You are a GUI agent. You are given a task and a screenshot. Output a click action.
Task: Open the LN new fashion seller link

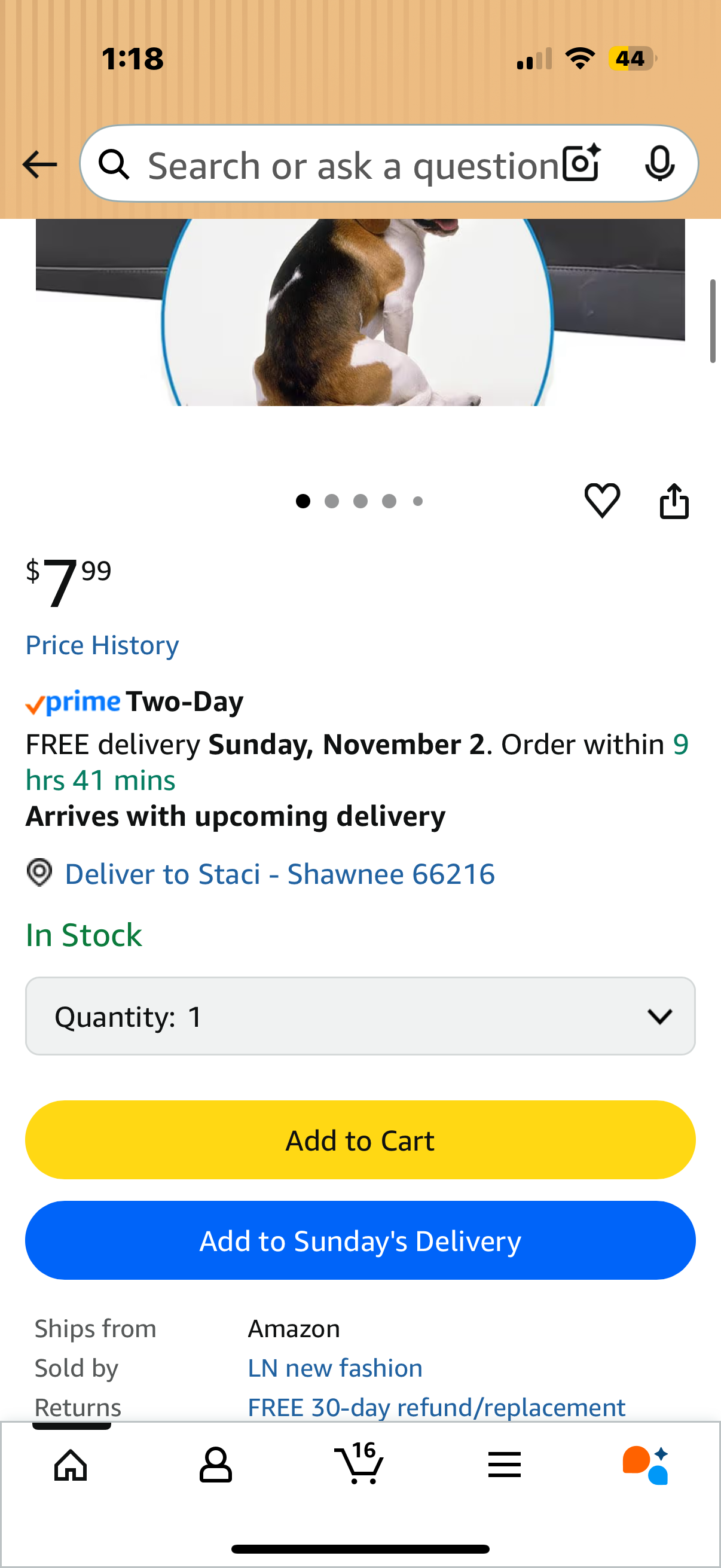pyautogui.click(x=335, y=1368)
